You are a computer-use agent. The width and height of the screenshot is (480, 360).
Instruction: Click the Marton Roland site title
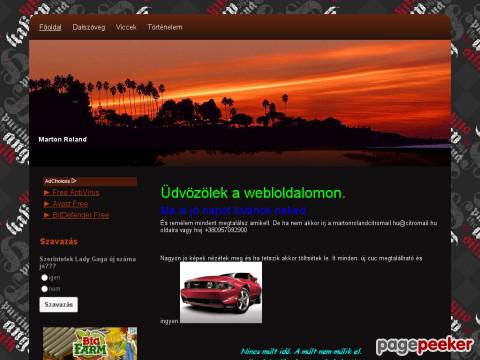(x=63, y=139)
